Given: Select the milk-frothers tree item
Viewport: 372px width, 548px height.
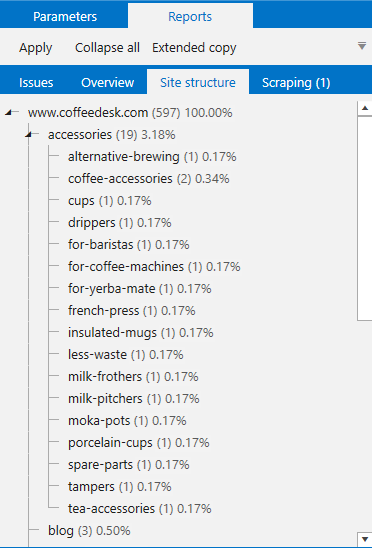Looking at the screenshot, I should 133,376.
